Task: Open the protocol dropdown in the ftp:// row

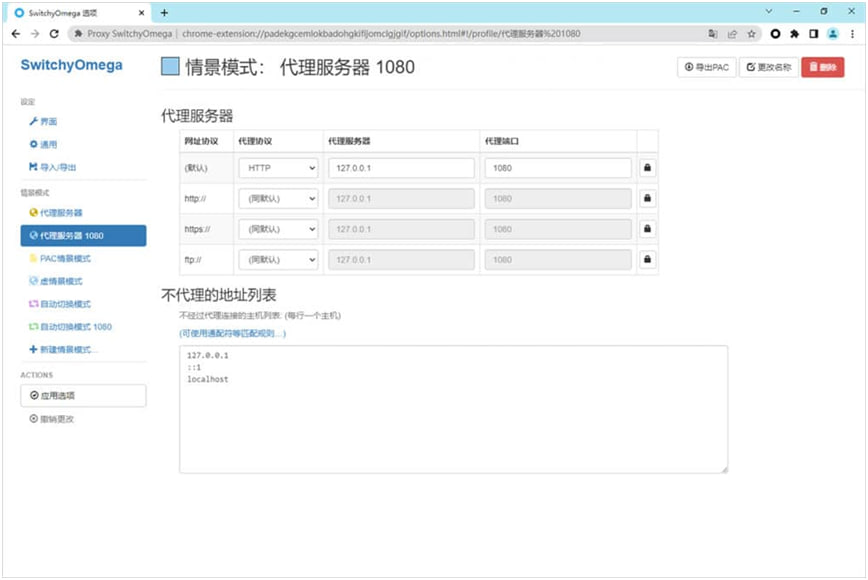Action: tap(278, 260)
